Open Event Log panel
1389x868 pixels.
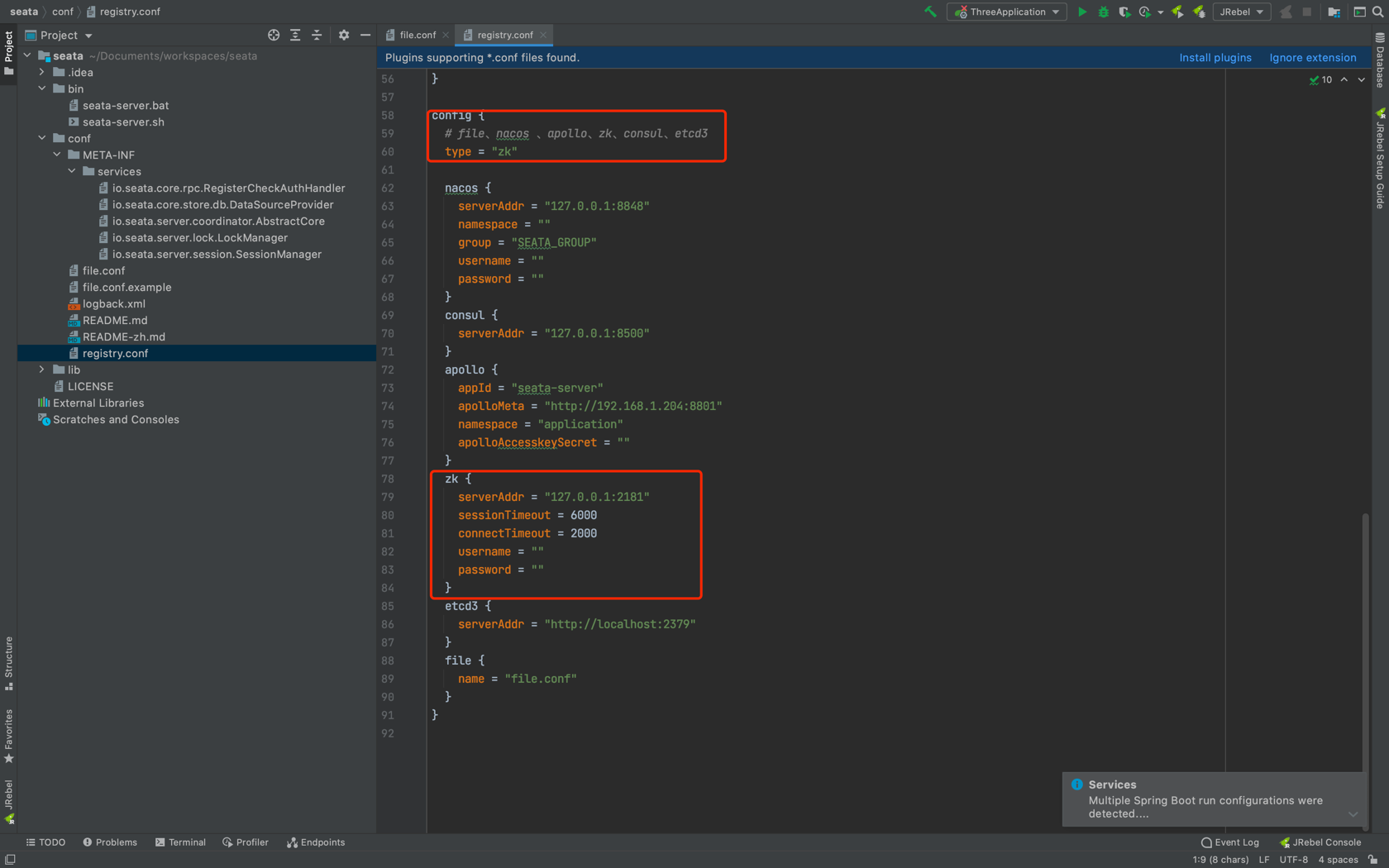tap(1230, 842)
